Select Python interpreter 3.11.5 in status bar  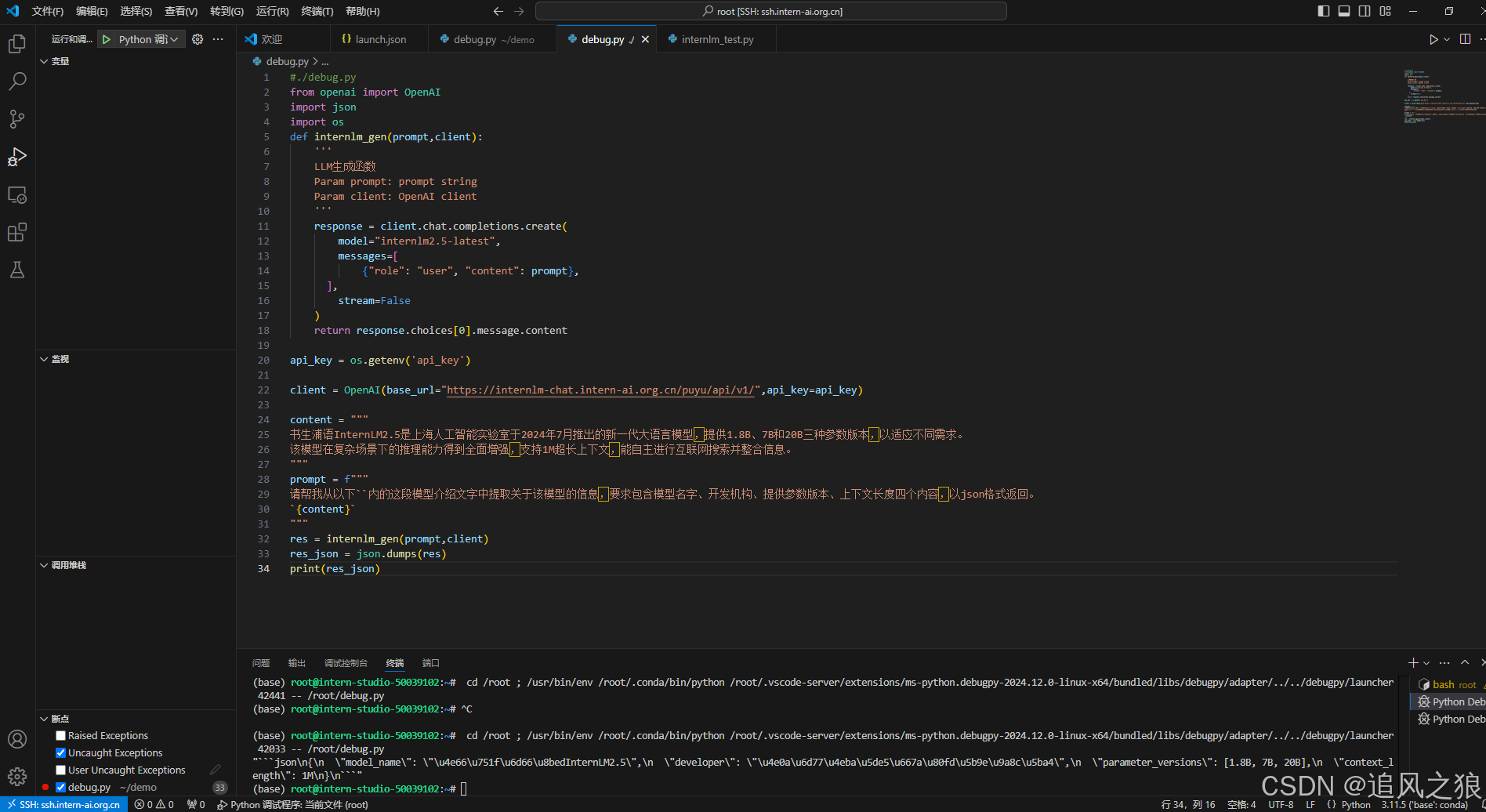pos(1425,804)
